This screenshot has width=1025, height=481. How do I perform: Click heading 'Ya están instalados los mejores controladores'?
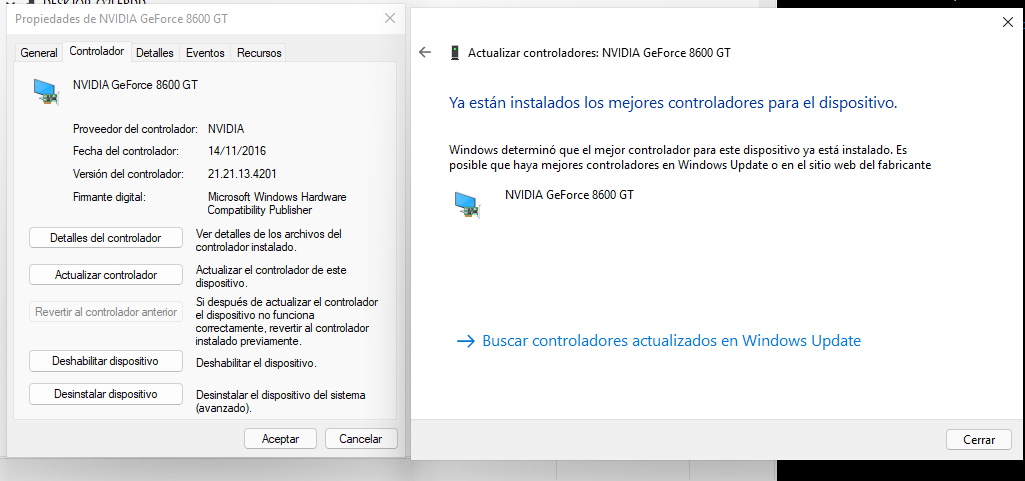click(673, 103)
